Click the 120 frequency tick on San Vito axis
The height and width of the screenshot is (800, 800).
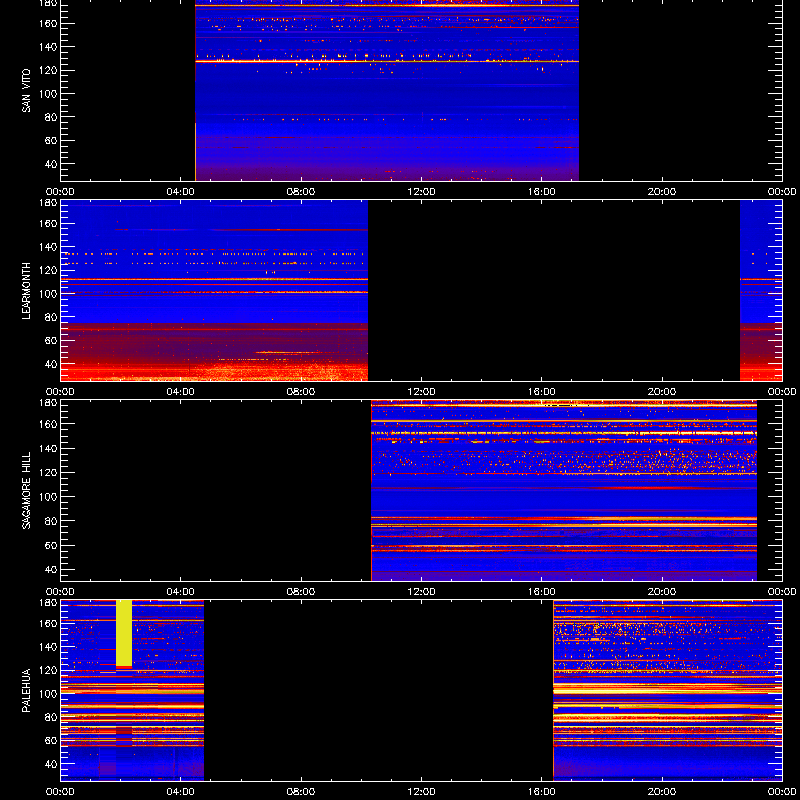48,70
